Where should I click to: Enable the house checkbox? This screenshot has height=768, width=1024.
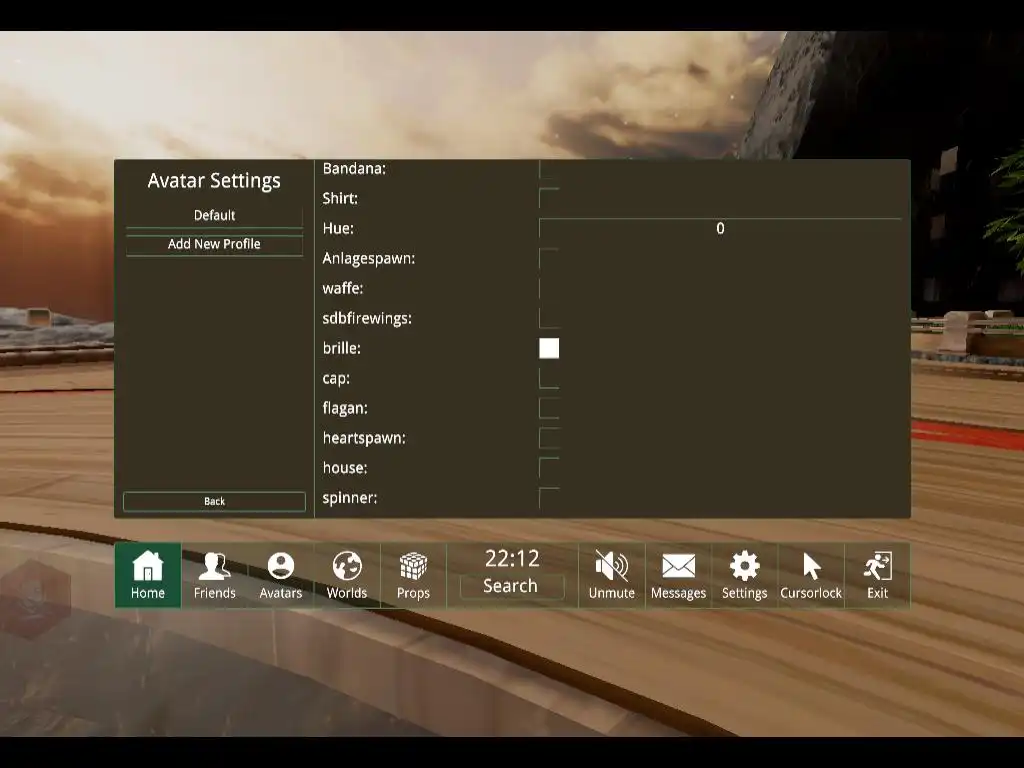point(549,468)
